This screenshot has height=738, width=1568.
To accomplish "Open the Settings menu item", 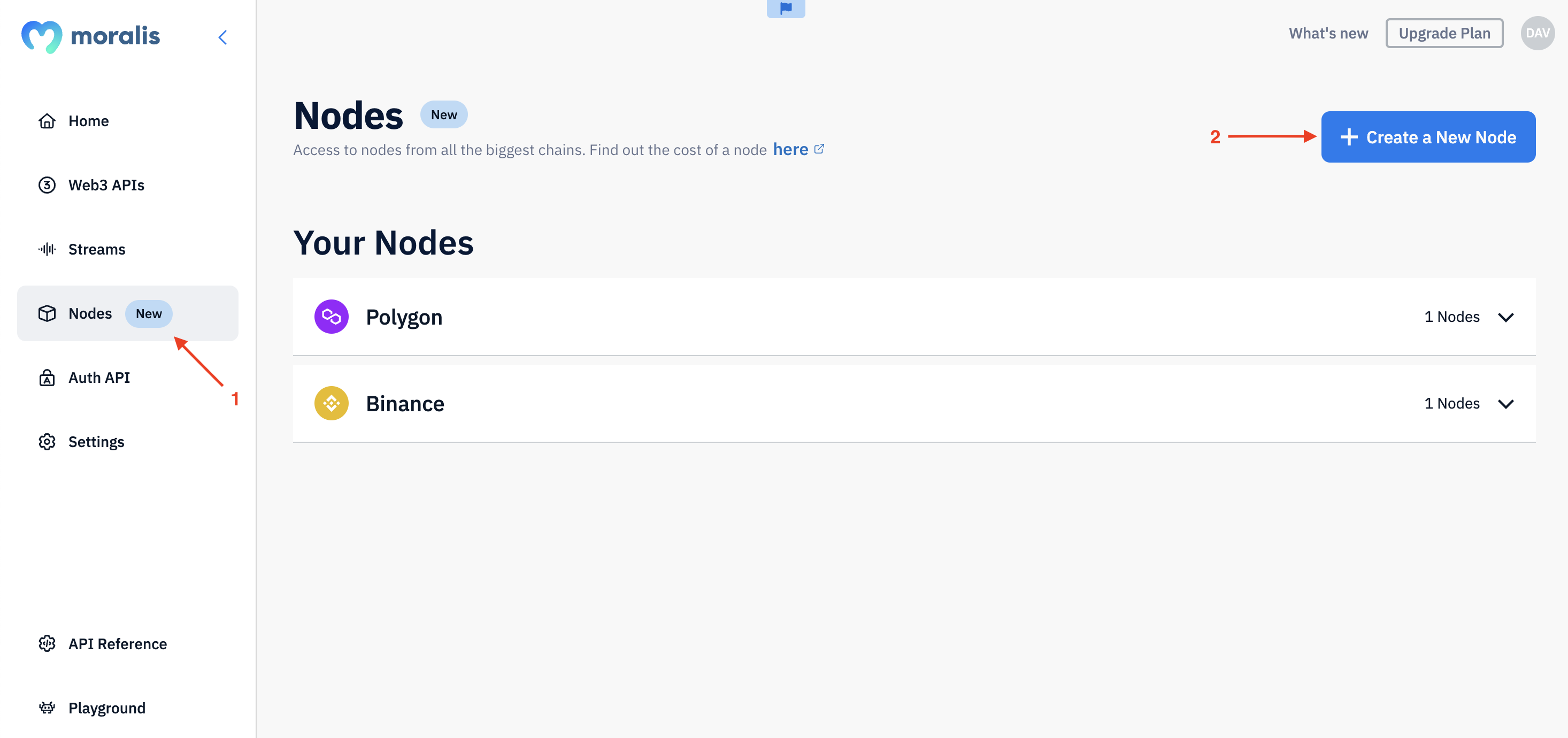I will 96,440.
